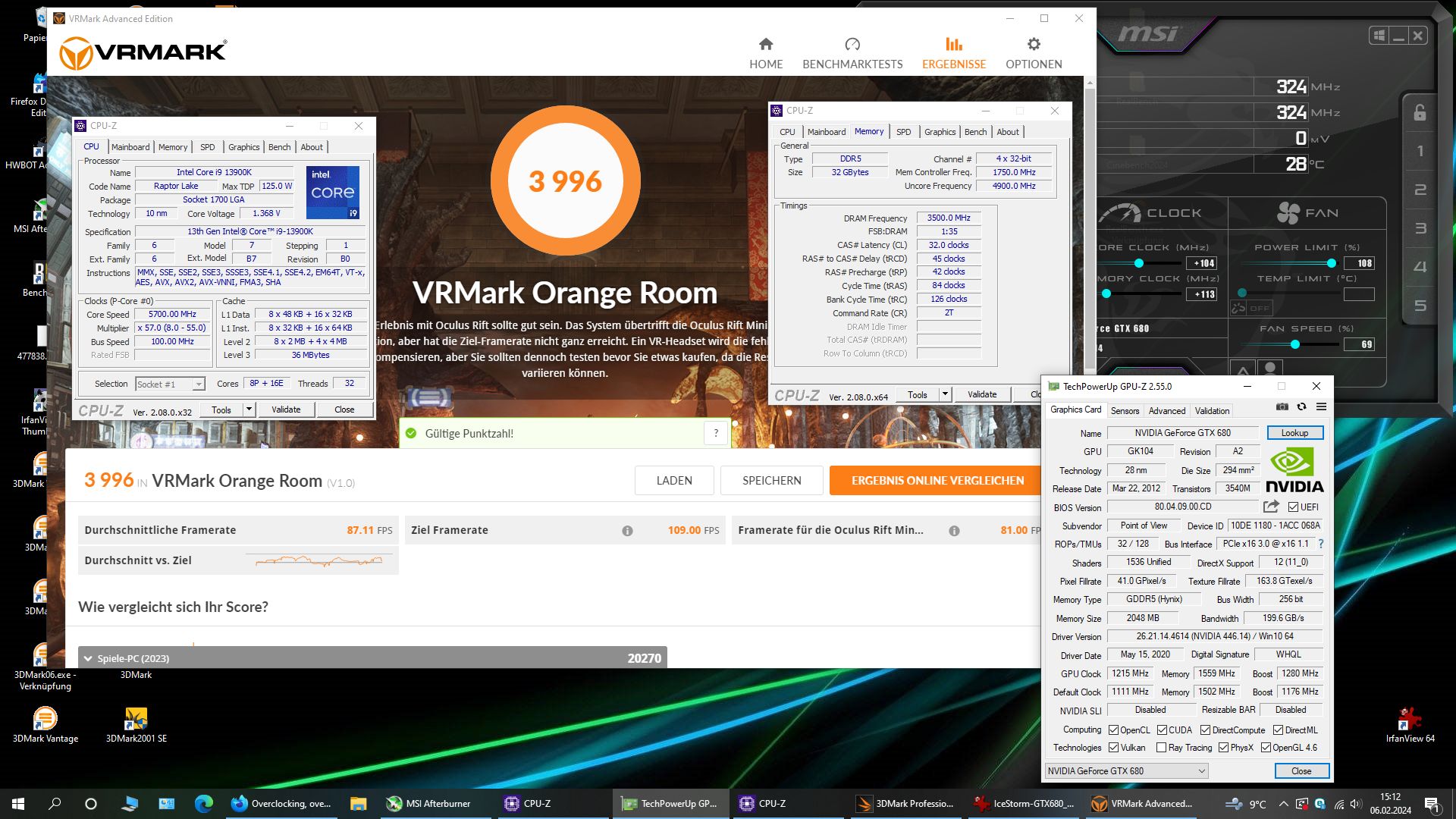Select MSI Afterburner profile slot 3
This screenshot has height=819, width=1456.
[x=1420, y=228]
